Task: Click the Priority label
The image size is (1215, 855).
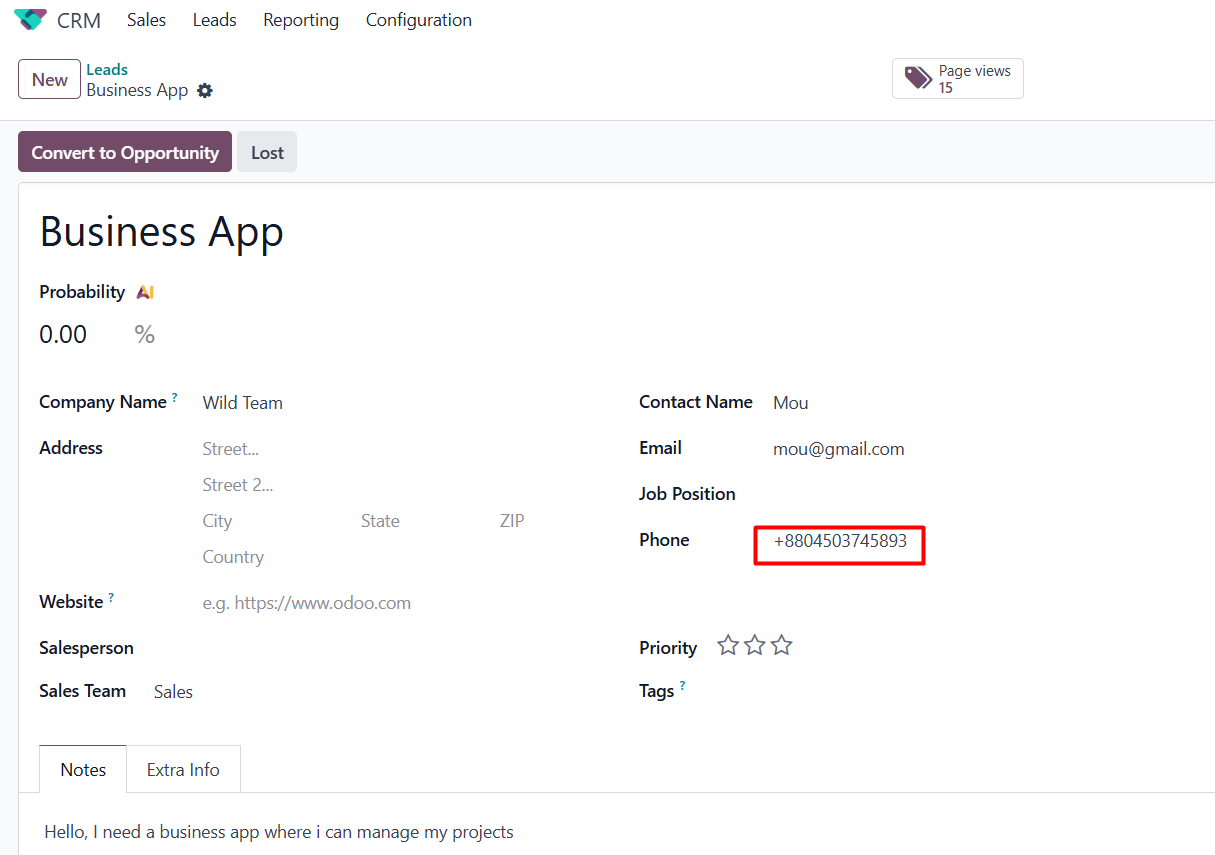Action: tap(668, 648)
